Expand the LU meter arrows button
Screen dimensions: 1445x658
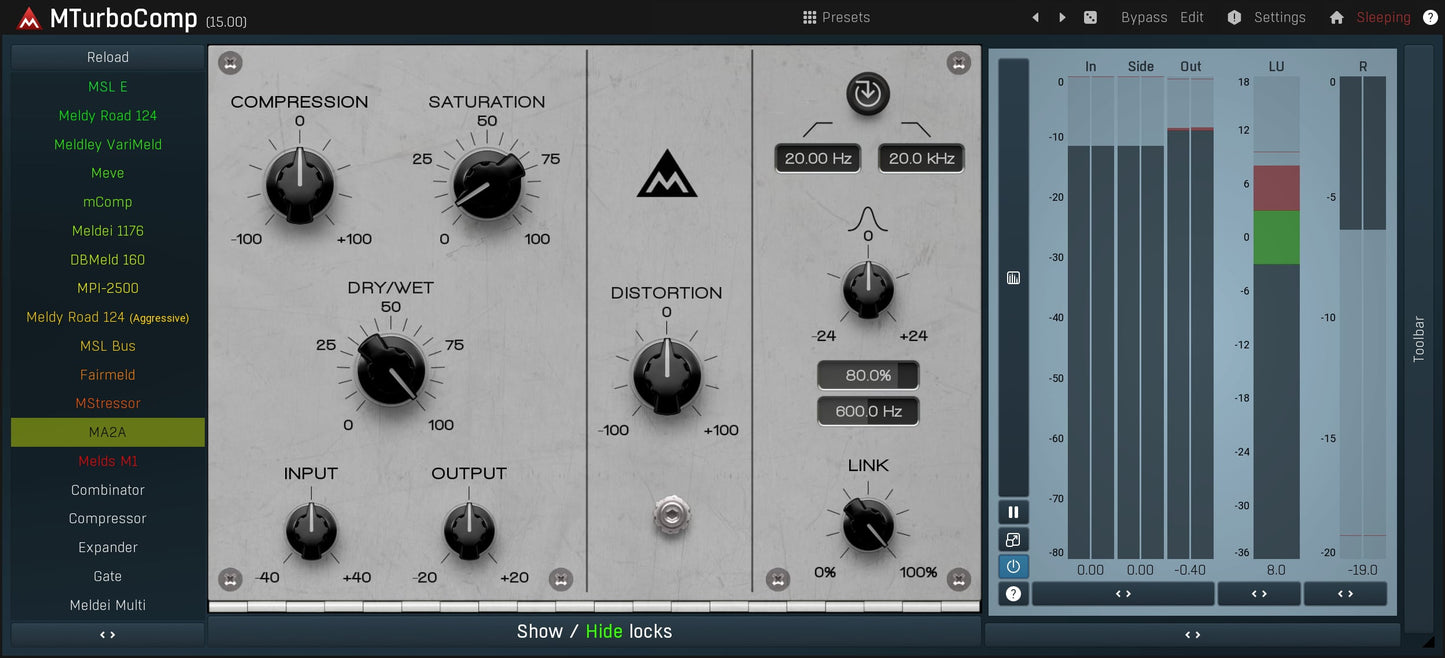pos(1258,594)
